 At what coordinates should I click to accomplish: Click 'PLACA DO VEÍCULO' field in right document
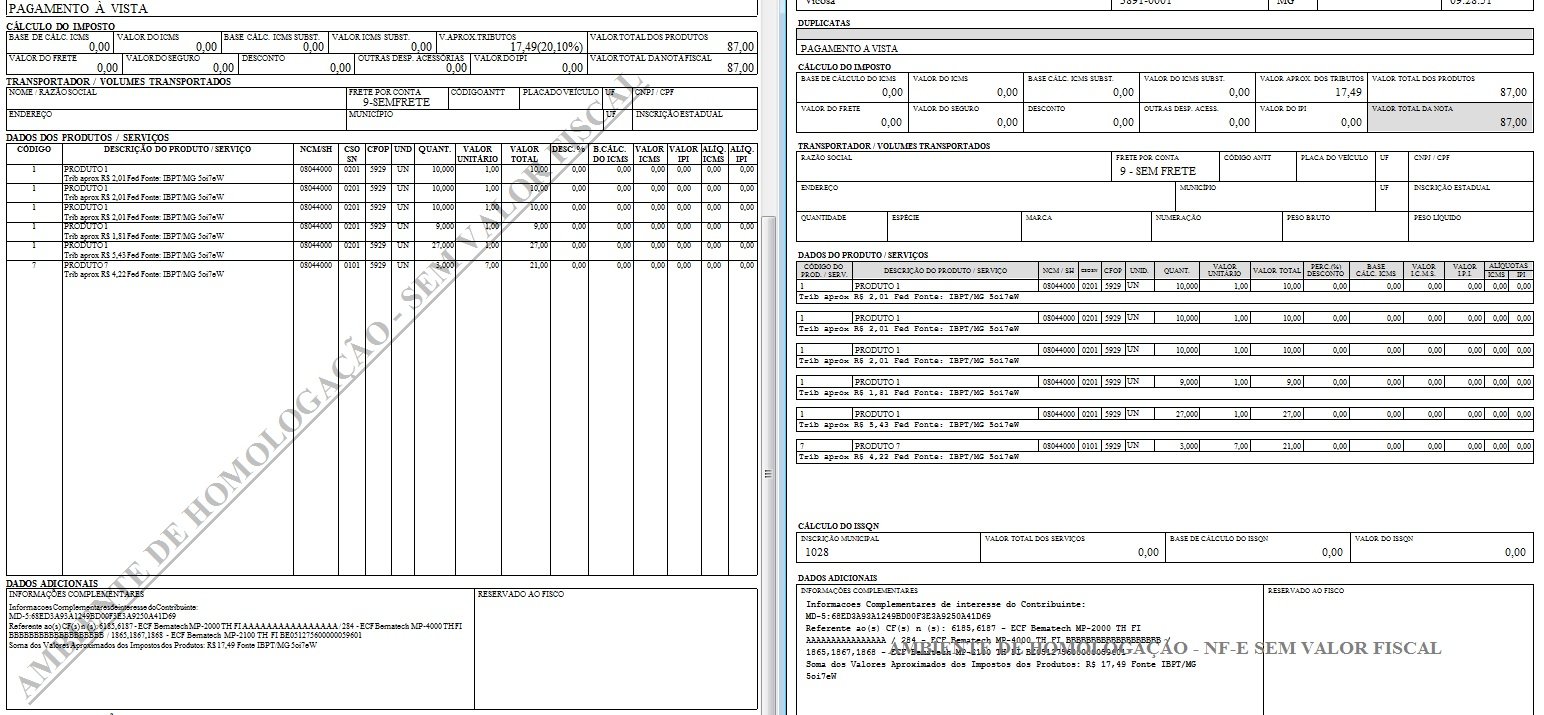[x=1335, y=166]
